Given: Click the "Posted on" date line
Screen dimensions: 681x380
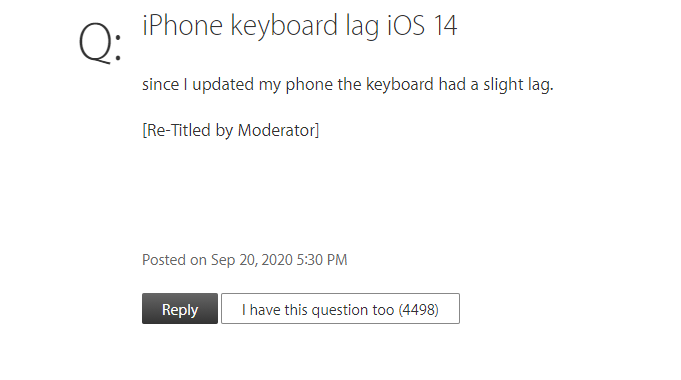Looking at the screenshot, I should click(245, 260).
